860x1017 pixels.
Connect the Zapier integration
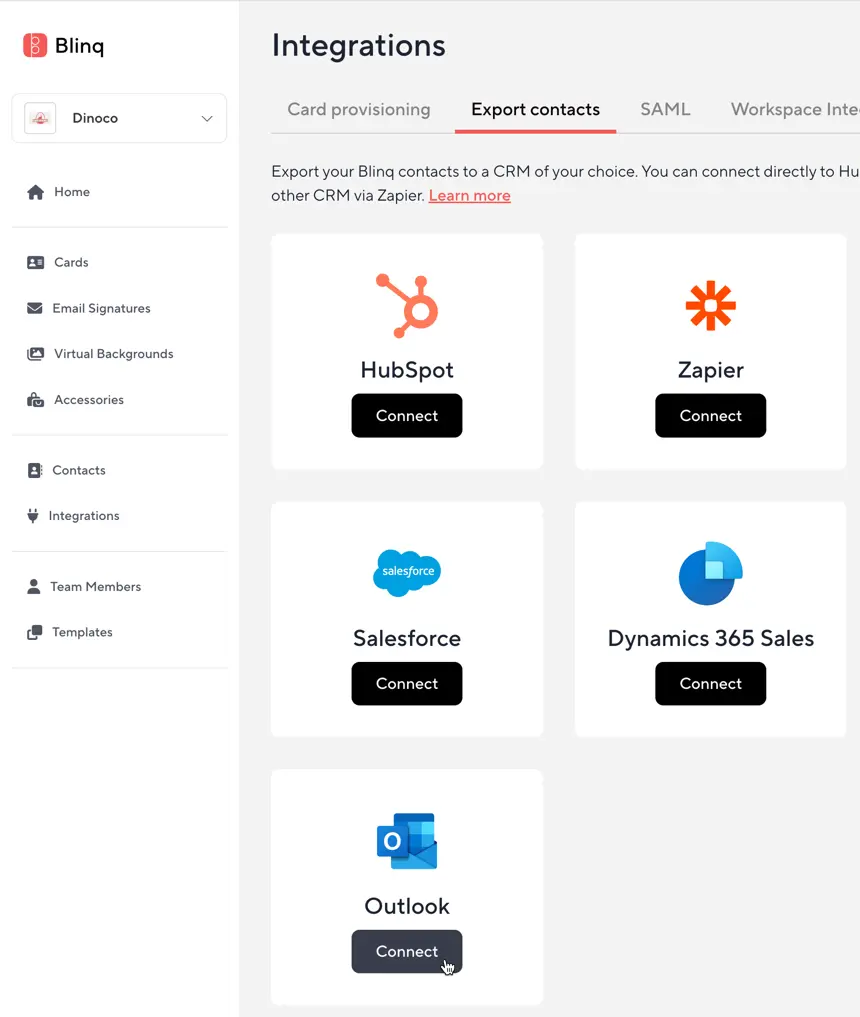(x=711, y=416)
